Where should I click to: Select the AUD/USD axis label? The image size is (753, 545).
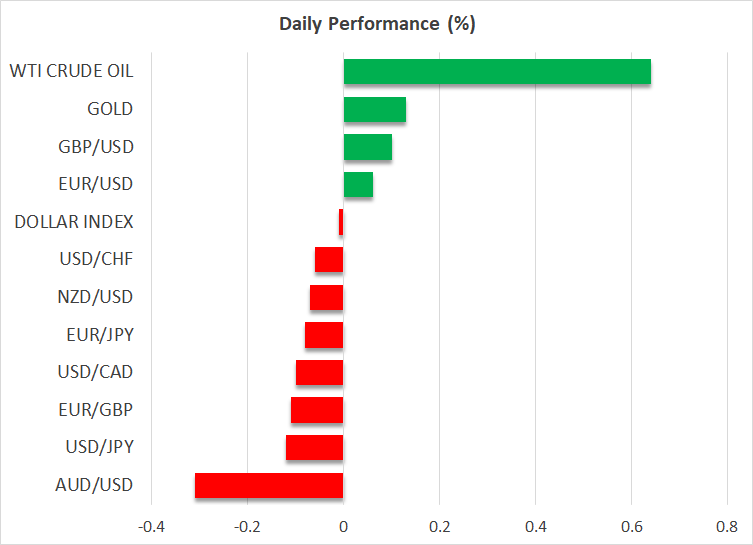(95, 485)
